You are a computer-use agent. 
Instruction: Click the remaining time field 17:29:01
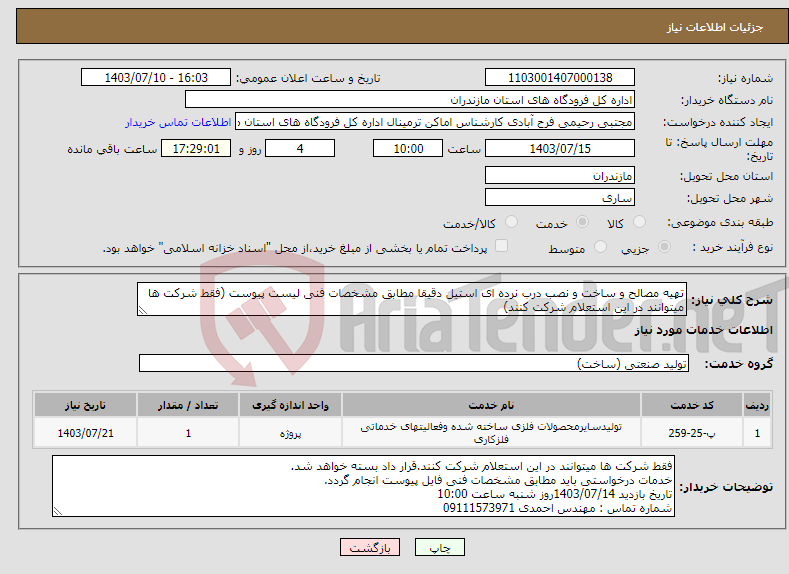(x=196, y=148)
